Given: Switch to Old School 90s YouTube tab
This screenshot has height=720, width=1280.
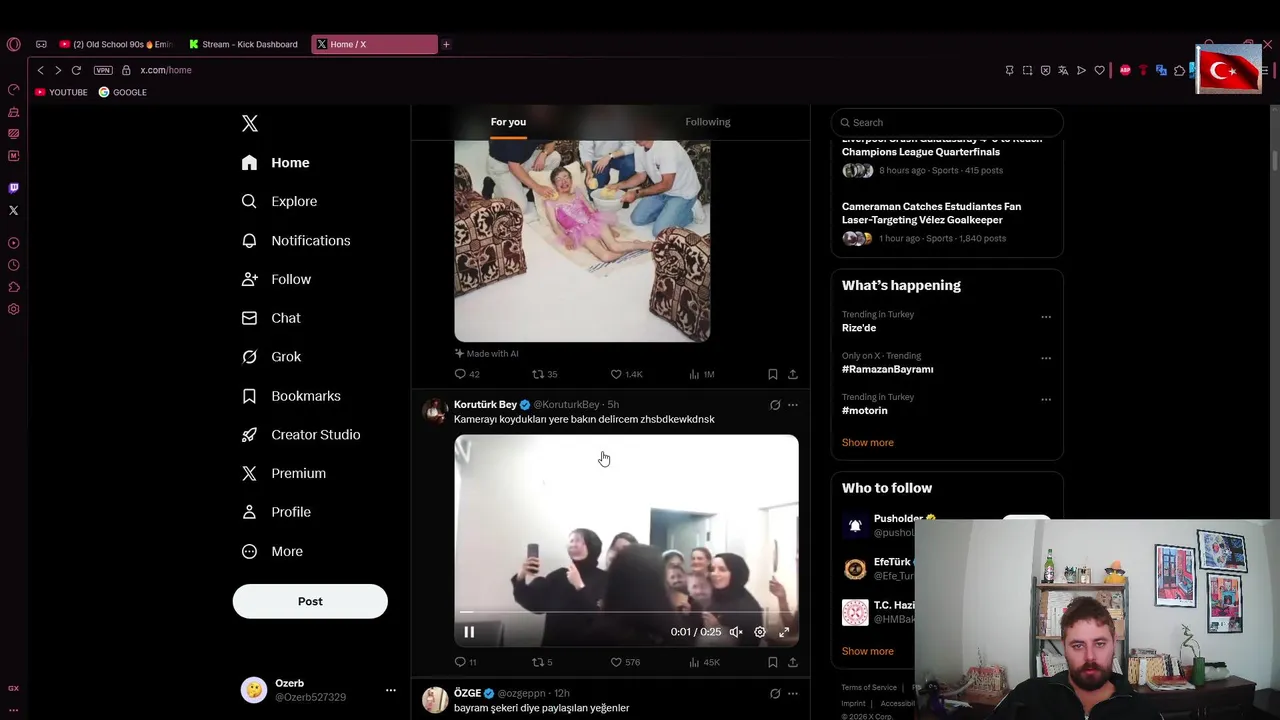Looking at the screenshot, I should coord(115,44).
